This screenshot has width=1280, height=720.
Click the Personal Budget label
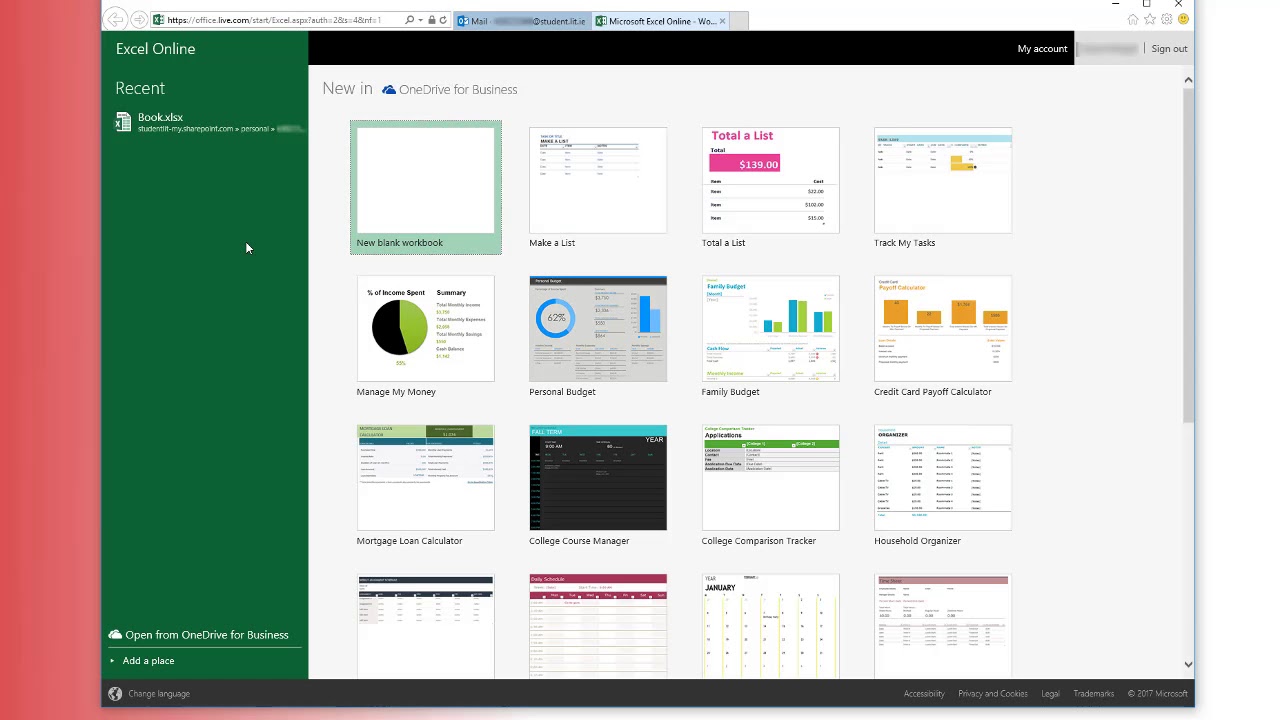pos(562,392)
